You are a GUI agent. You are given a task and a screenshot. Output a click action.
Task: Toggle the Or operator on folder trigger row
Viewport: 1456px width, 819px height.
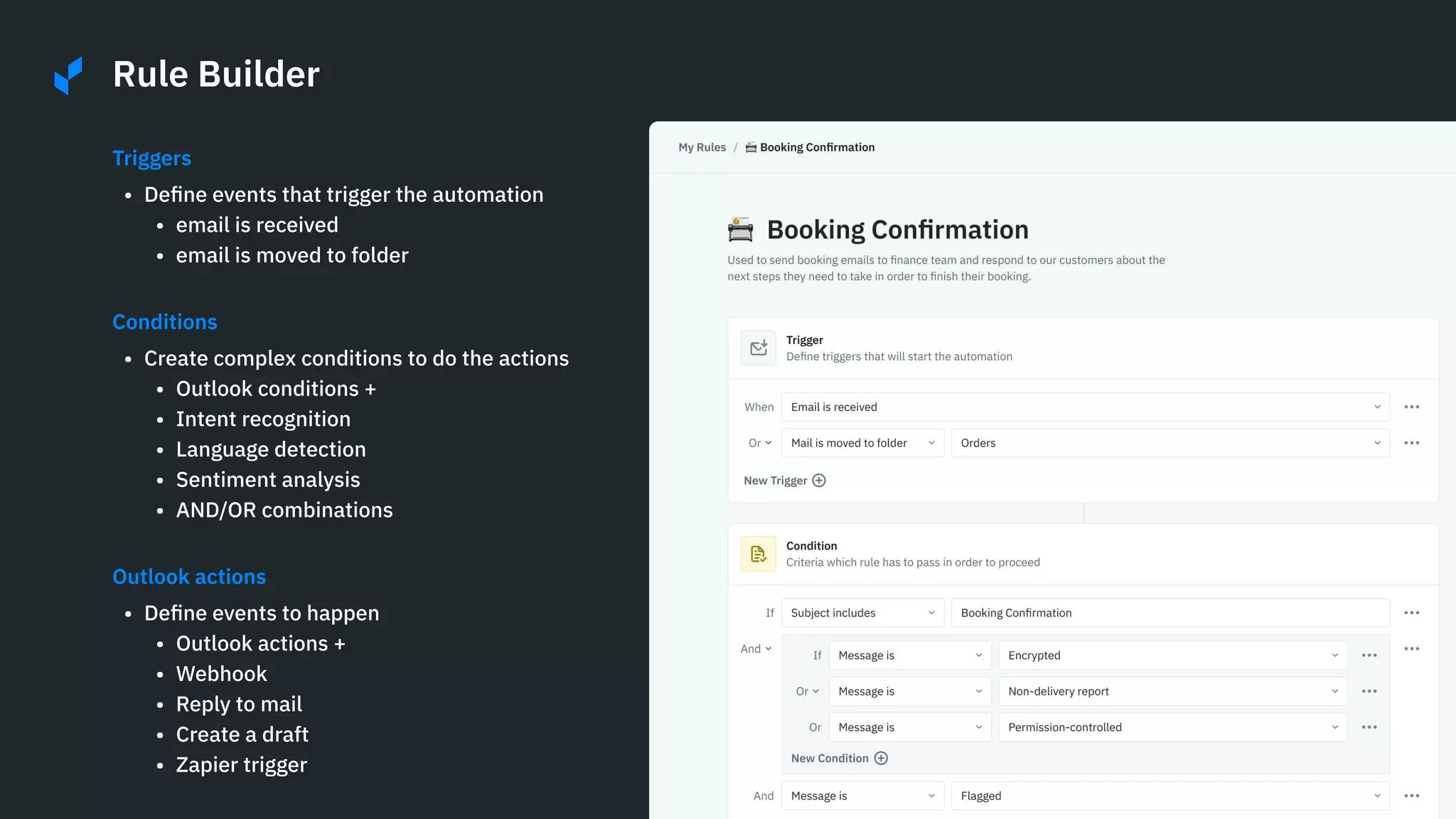(759, 443)
